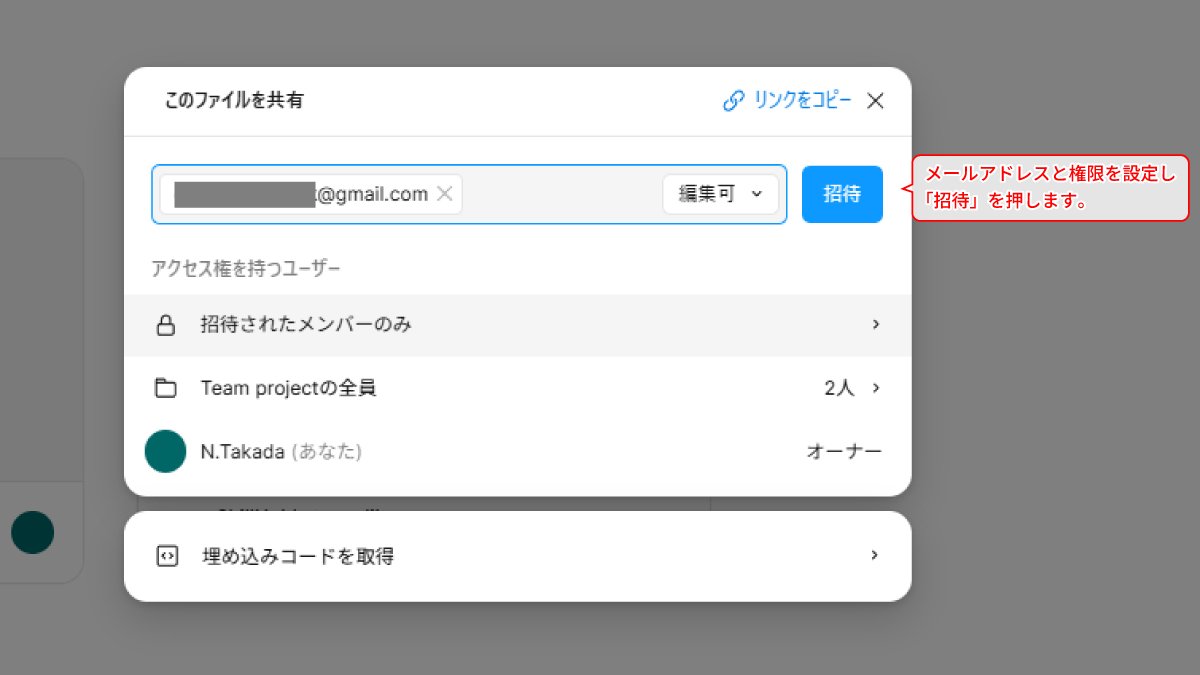Click the lock icon for invited members

166,325
